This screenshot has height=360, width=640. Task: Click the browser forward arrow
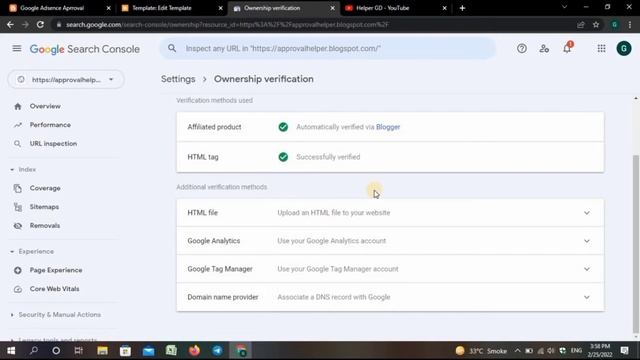(25, 24)
